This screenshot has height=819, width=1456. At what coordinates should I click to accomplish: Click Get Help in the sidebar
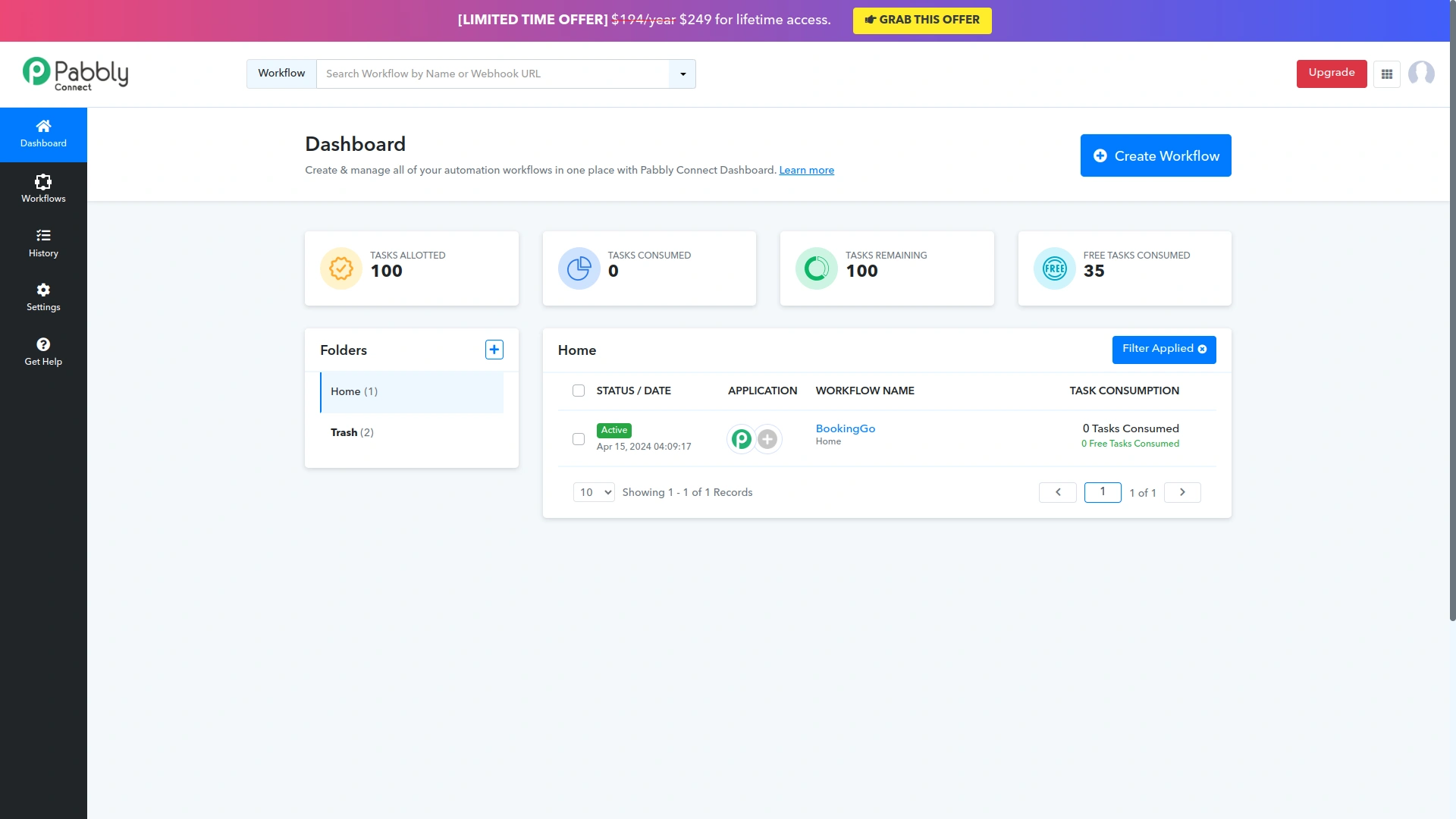pos(43,351)
